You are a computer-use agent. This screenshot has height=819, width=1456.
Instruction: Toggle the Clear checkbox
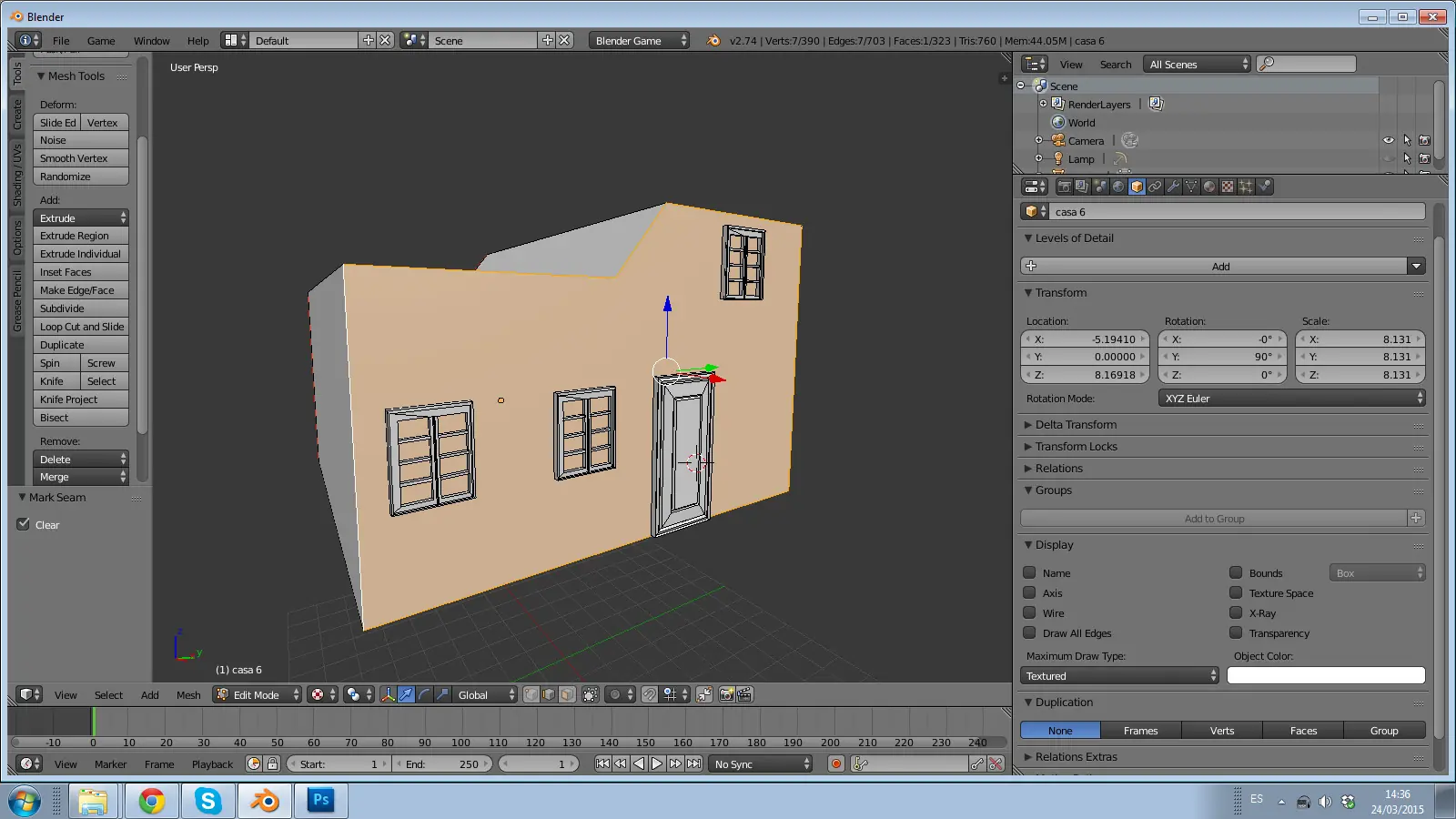pos(24,524)
